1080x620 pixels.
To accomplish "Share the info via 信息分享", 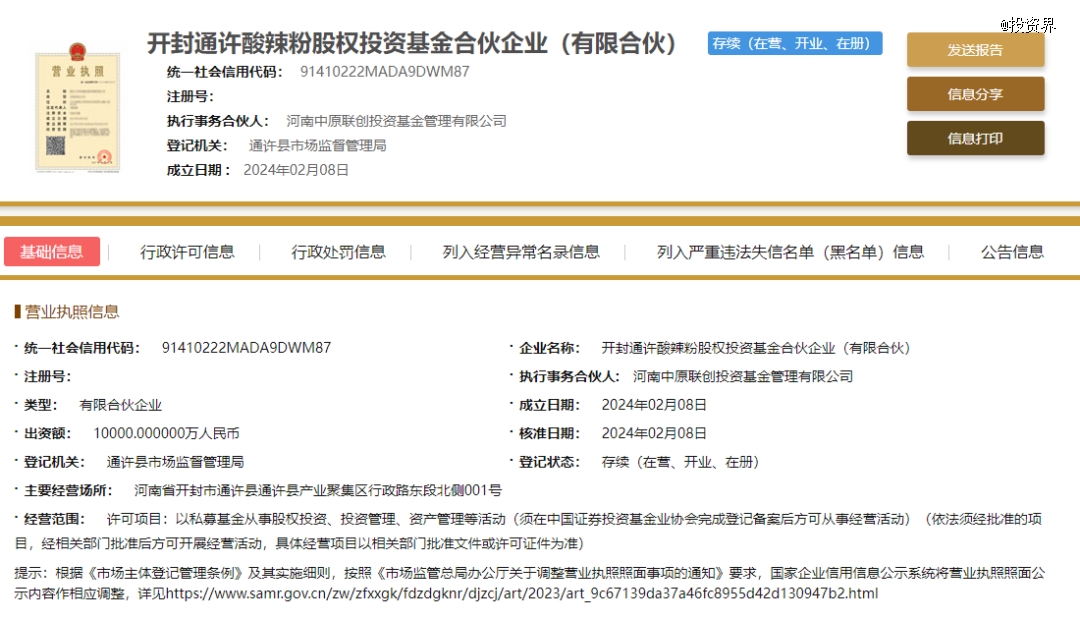I will coord(975,94).
